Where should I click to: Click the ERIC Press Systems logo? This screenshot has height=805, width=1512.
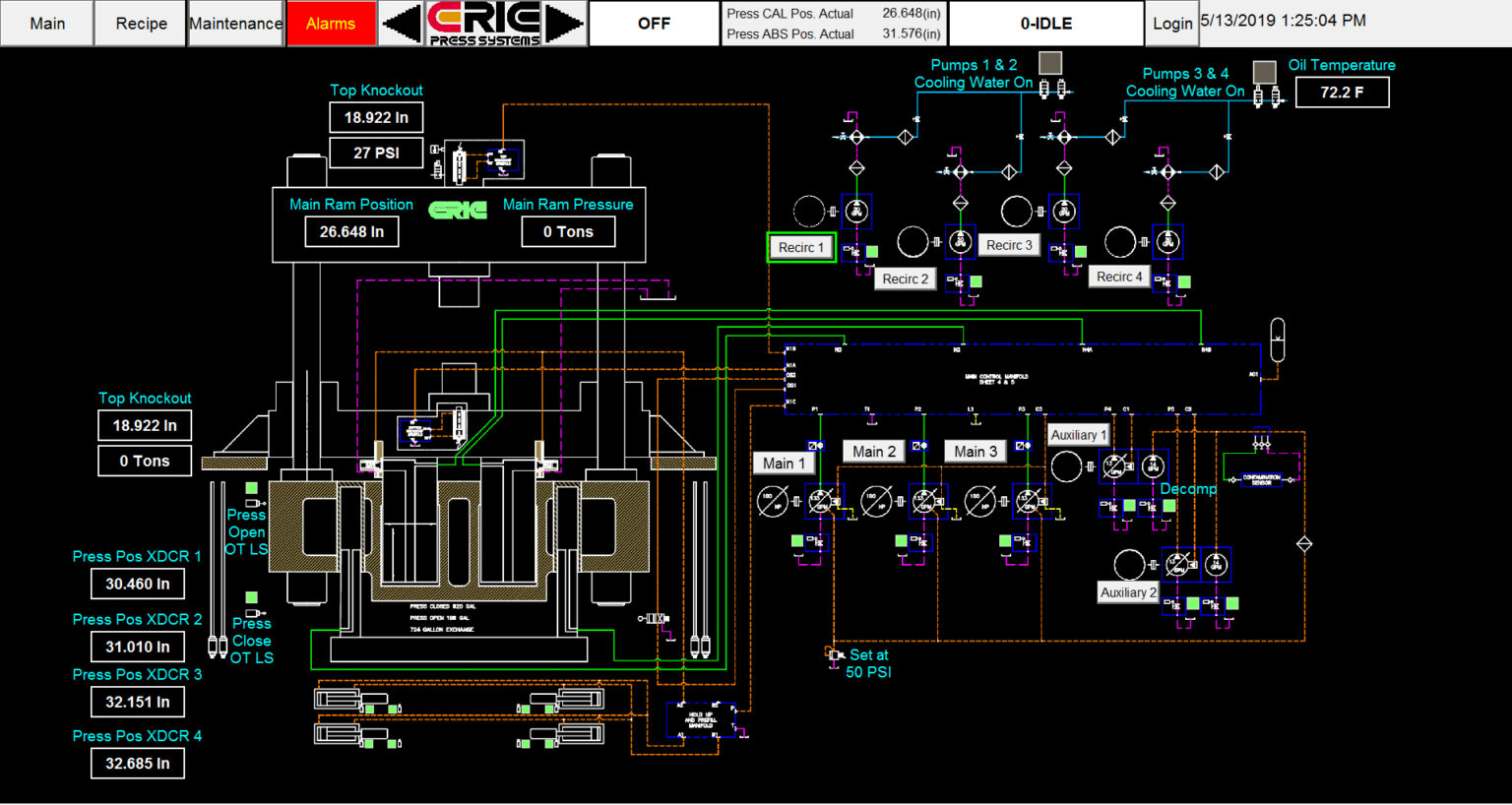(482, 22)
